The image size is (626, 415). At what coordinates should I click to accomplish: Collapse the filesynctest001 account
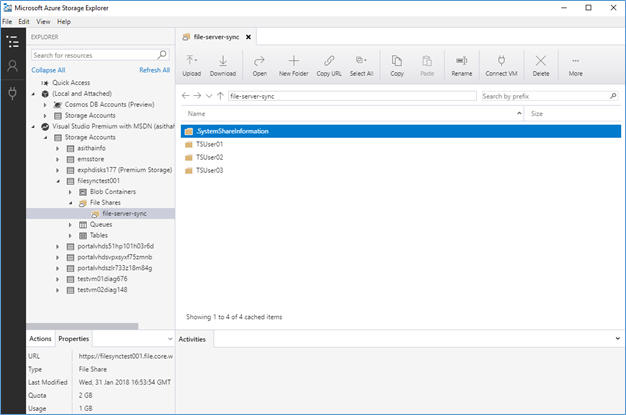click(x=58, y=181)
